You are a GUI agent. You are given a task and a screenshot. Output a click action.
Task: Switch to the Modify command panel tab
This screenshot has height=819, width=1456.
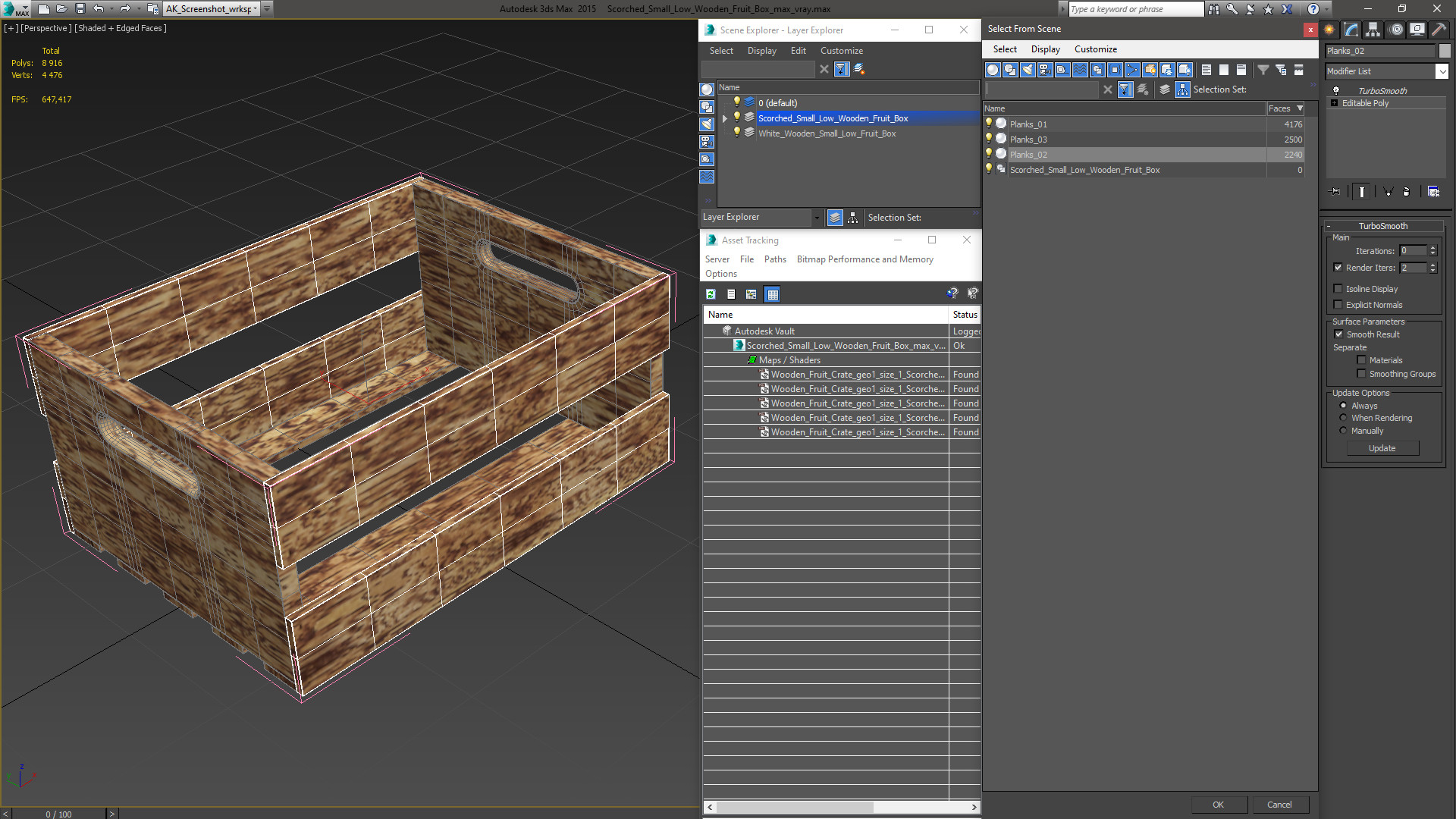pos(1351,30)
